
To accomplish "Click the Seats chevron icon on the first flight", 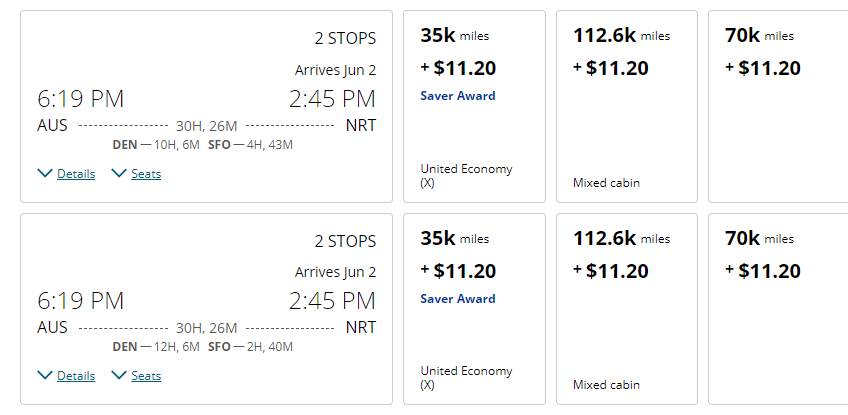I will pos(119,174).
